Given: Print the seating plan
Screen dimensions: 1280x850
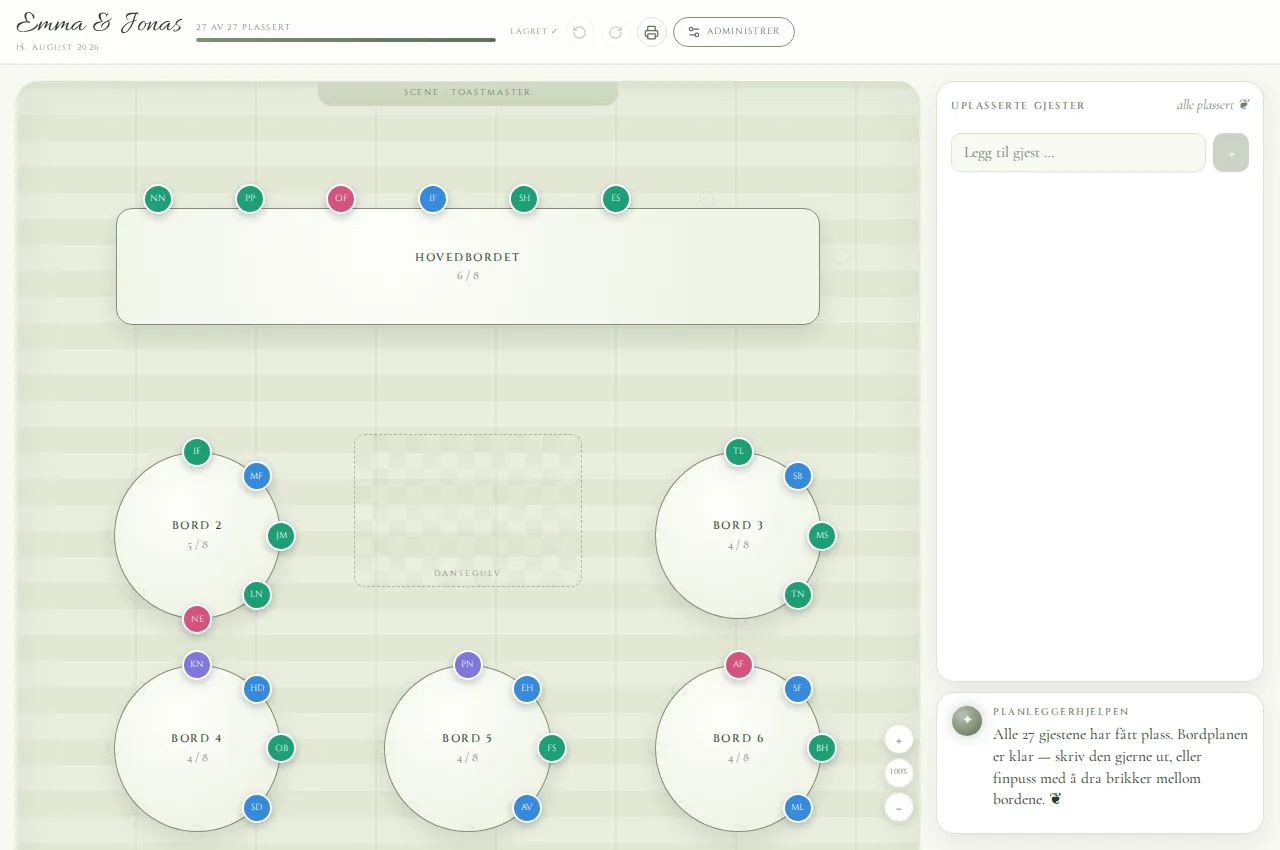Looking at the screenshot, I should pyautogui.click(x=651, y=32).
